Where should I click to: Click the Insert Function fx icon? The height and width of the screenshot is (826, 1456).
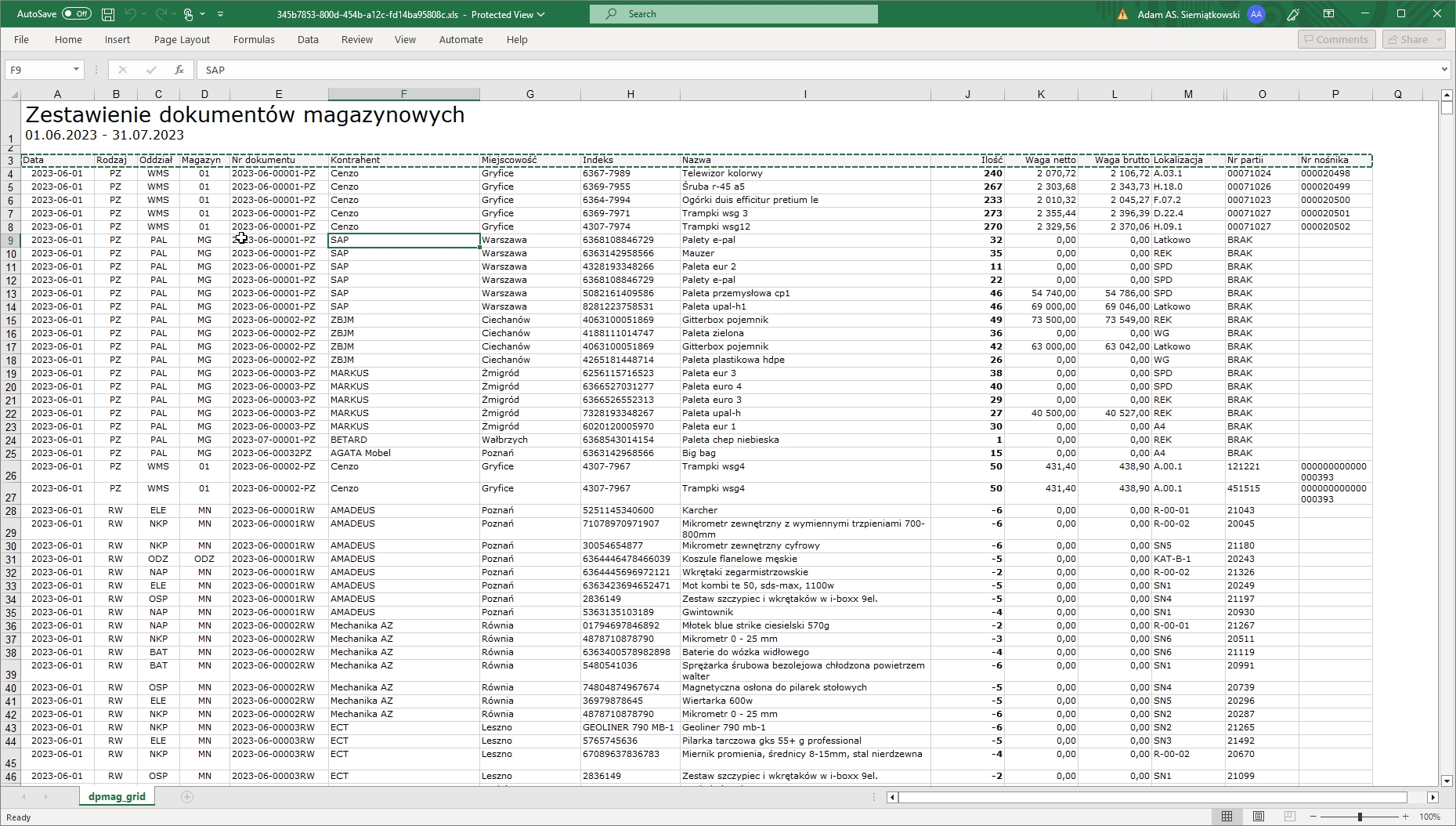click(x=179, y=70)
